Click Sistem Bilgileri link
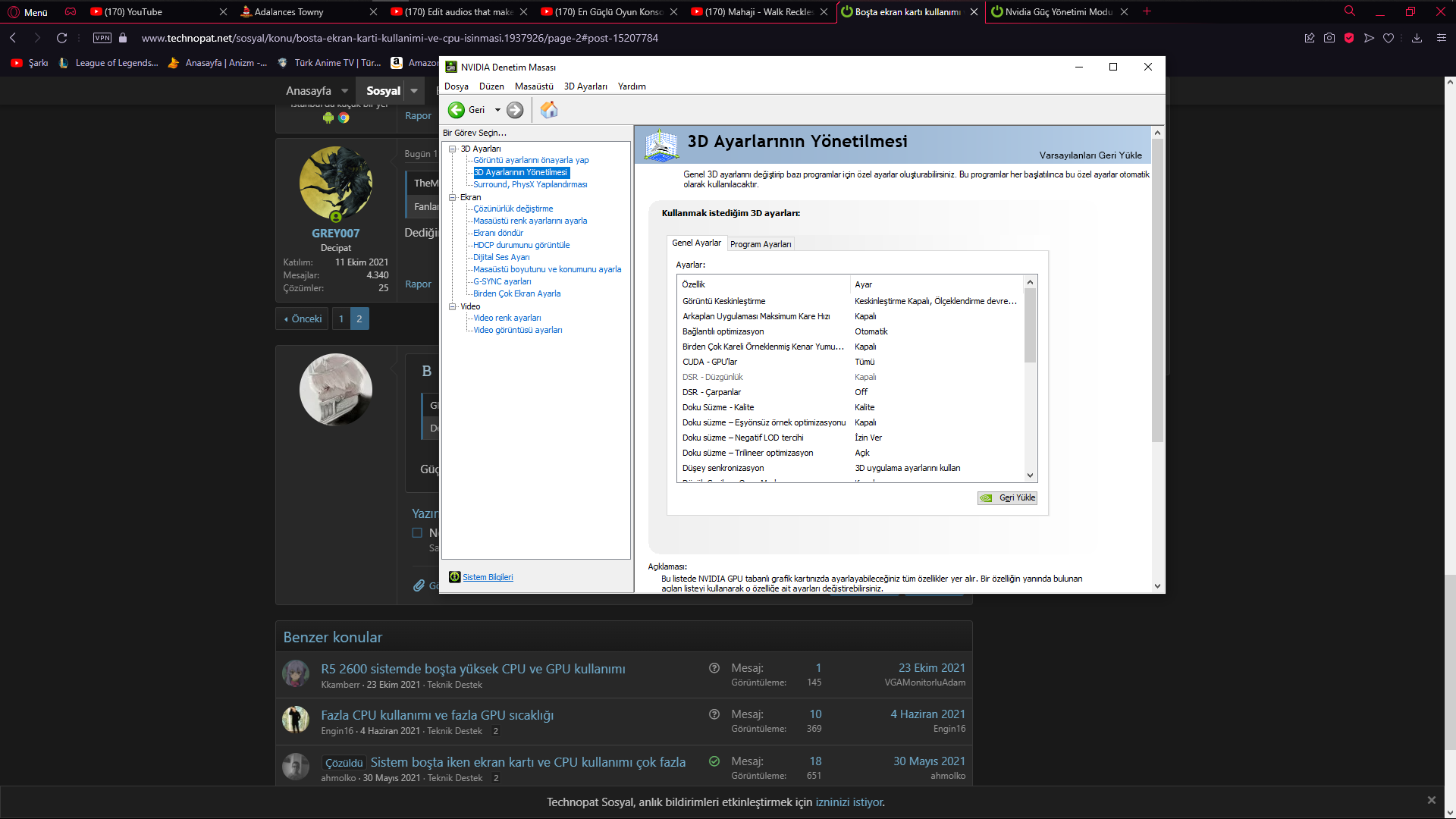Screen dimensions: 1456x819 [488, 577]
